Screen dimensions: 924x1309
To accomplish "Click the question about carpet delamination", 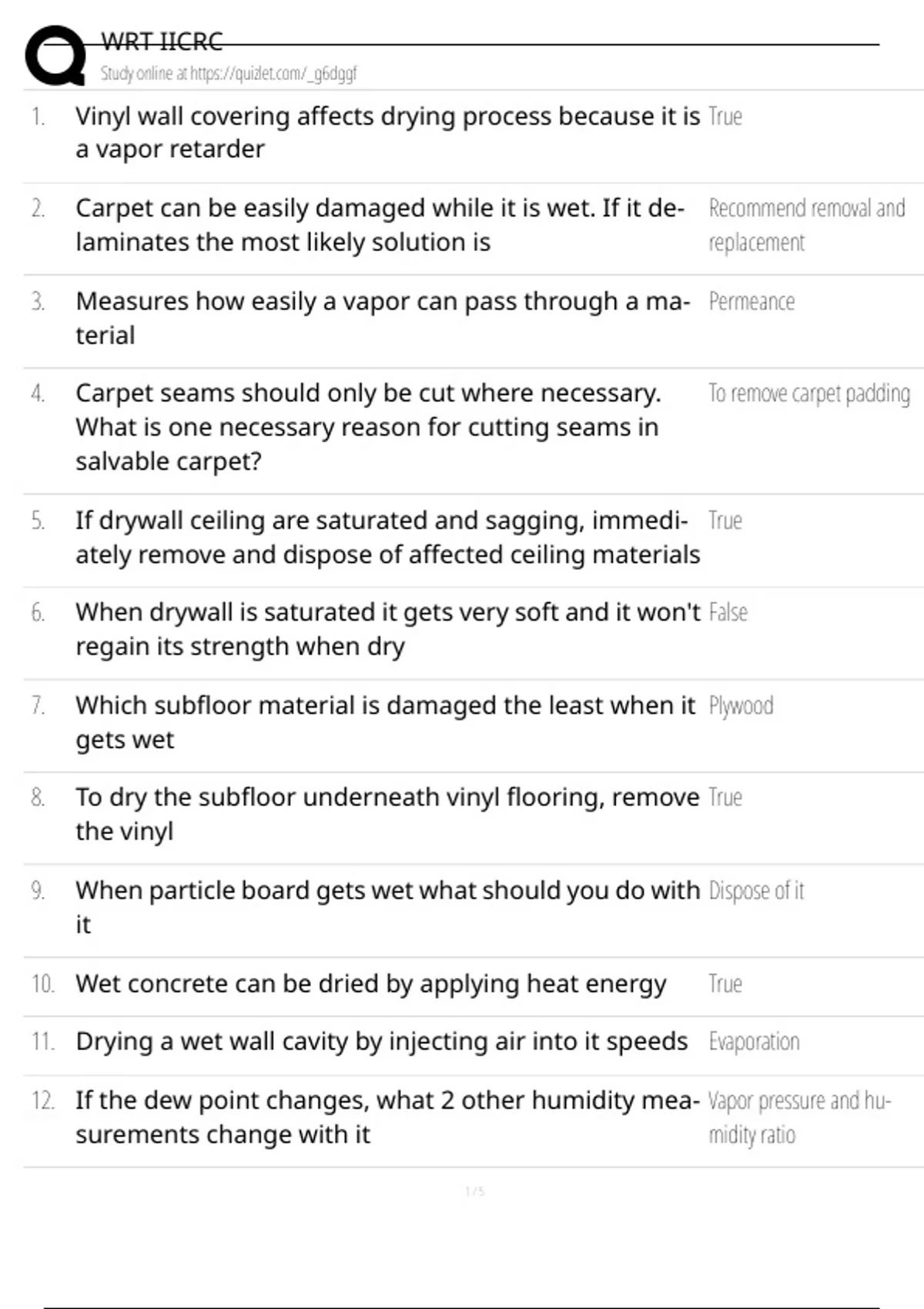I will [x=380, y=225].
